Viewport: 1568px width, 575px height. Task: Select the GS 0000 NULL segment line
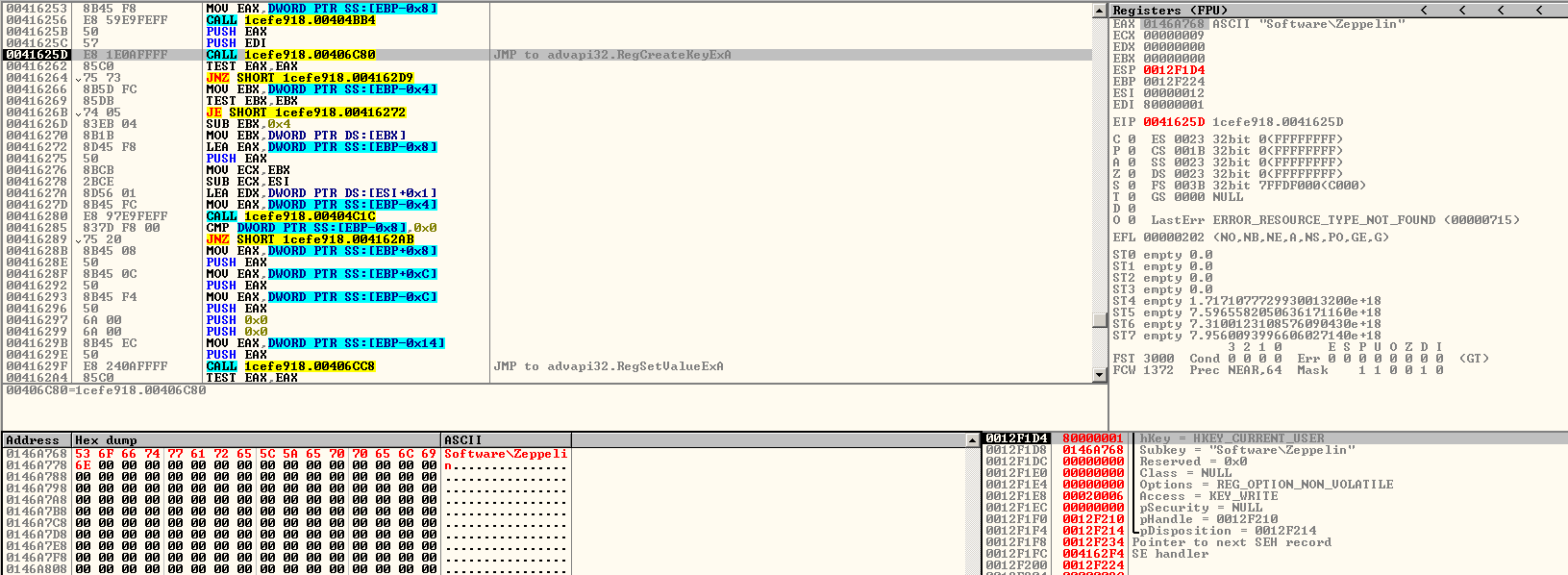(1197, 197)
